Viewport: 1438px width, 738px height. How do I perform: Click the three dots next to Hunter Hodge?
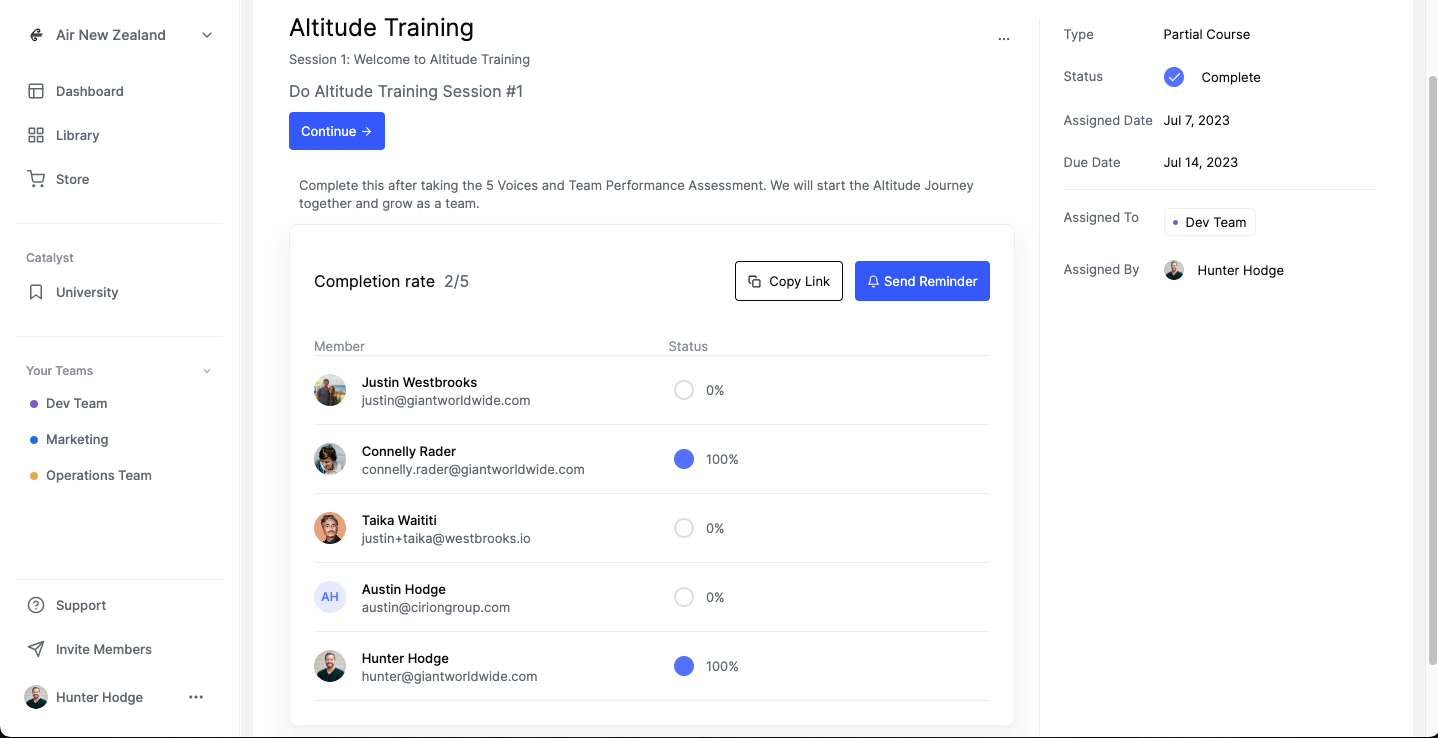click(x=196, y=697)
